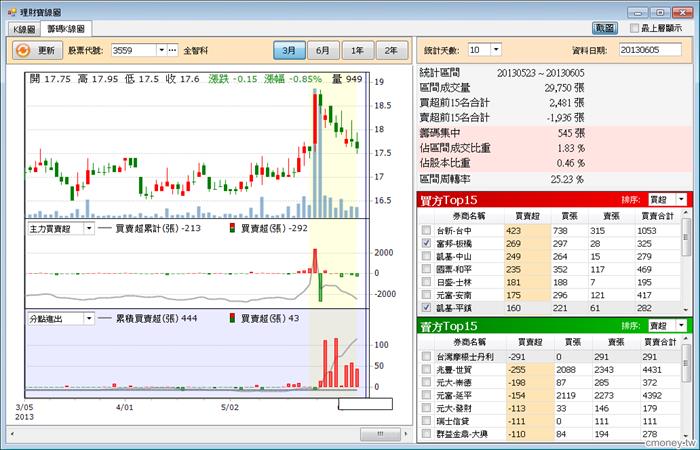Check the 元富-延平 seller row
Screen dimensions: 700x450
click(x=426, y=395)
